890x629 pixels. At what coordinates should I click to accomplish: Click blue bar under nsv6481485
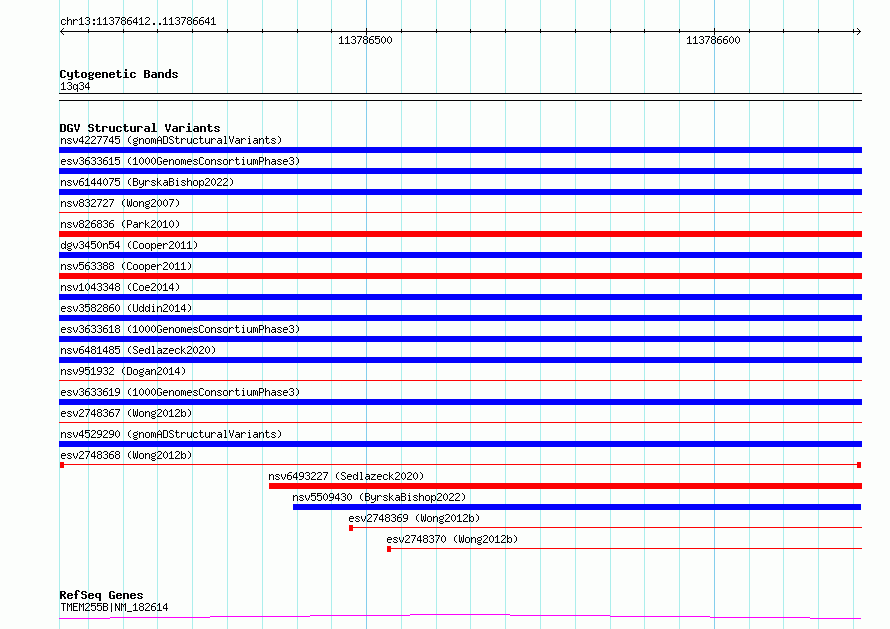click(x=460, y=360)
